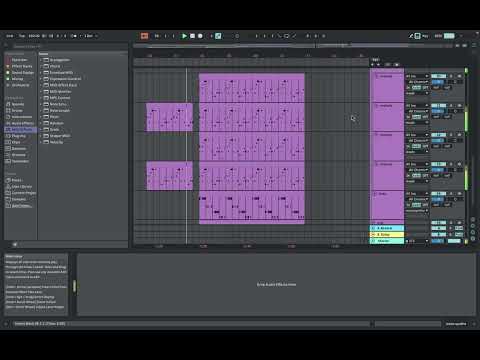Toggle the highlighted monitor button on first track
The width and height of the screenshot is (480, 360).
417,88
